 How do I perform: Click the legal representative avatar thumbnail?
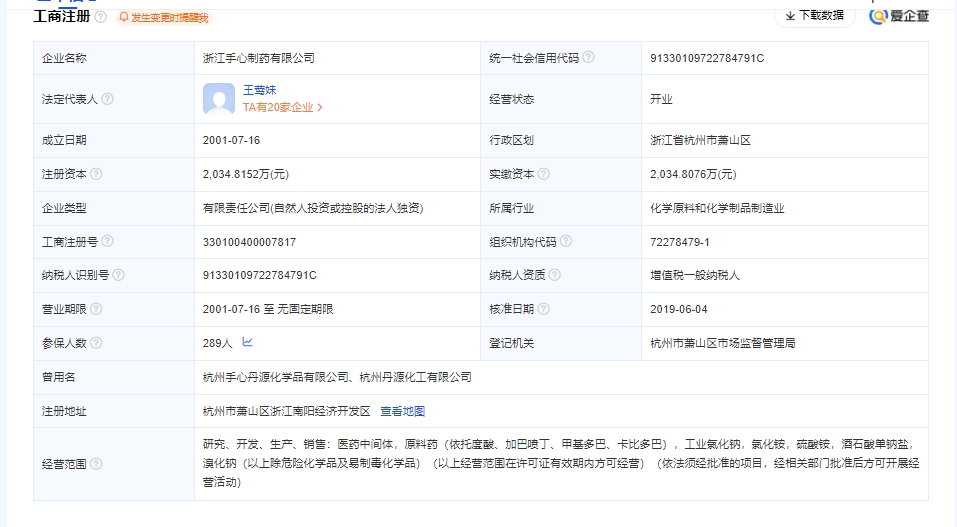tap(218, 99)
